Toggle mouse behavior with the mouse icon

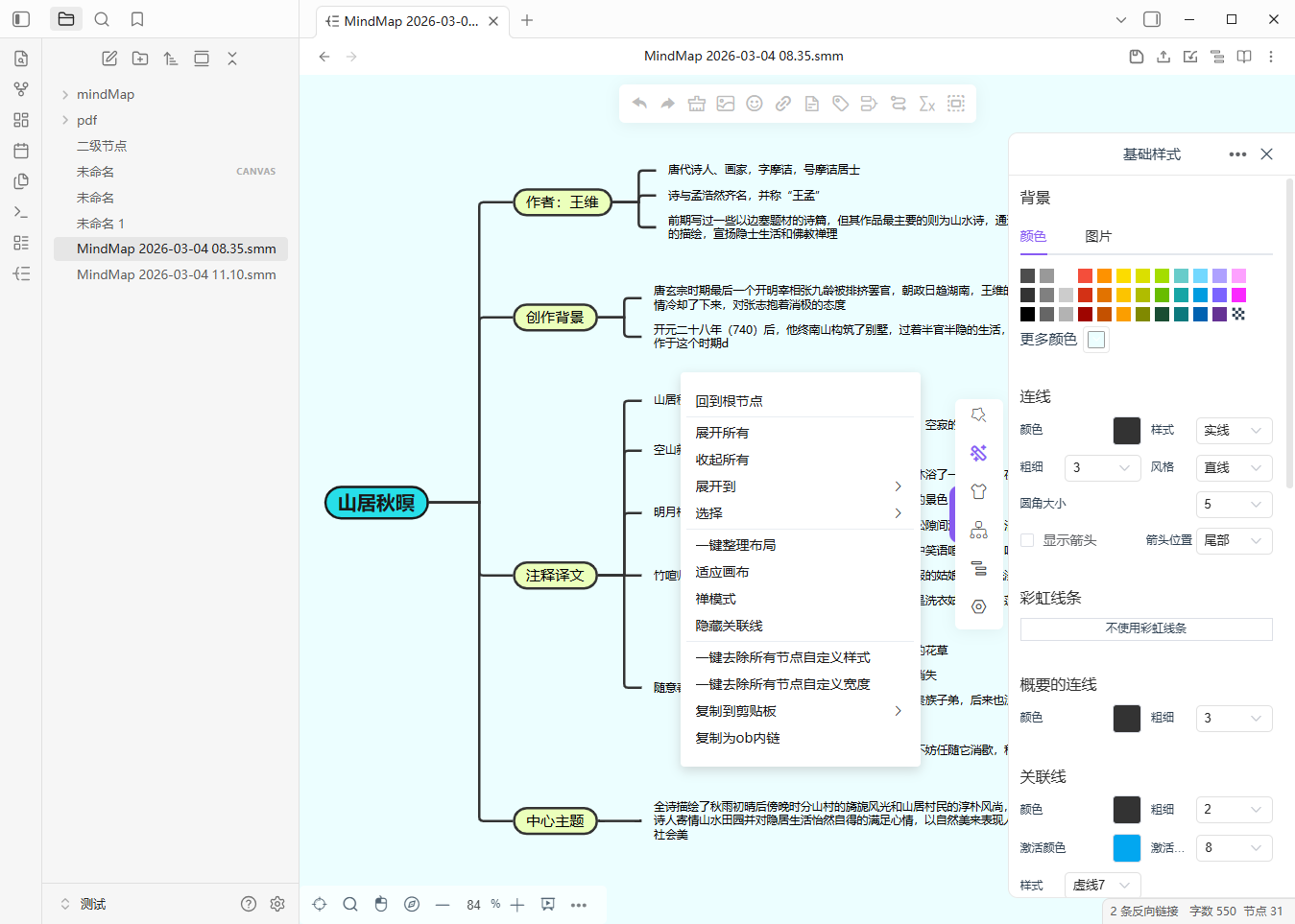(381, 904)
